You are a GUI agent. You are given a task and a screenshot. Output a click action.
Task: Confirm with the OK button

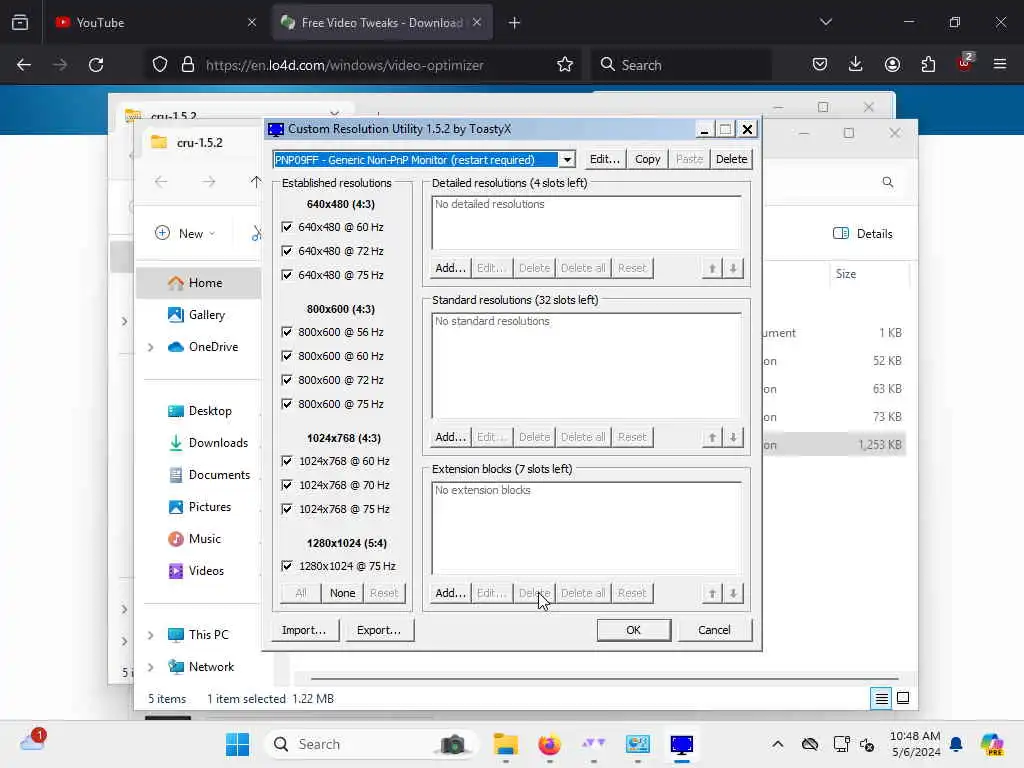[x=633, y=630]
